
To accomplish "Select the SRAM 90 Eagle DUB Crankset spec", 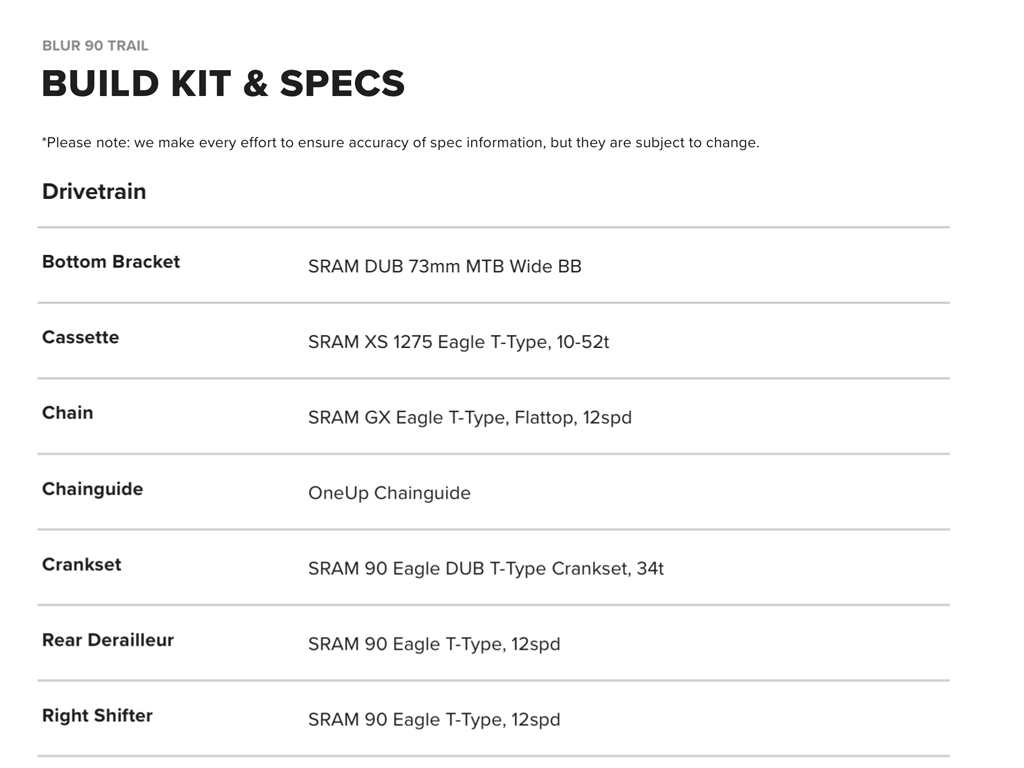I will pyautogui.click(x=485, y=569).
